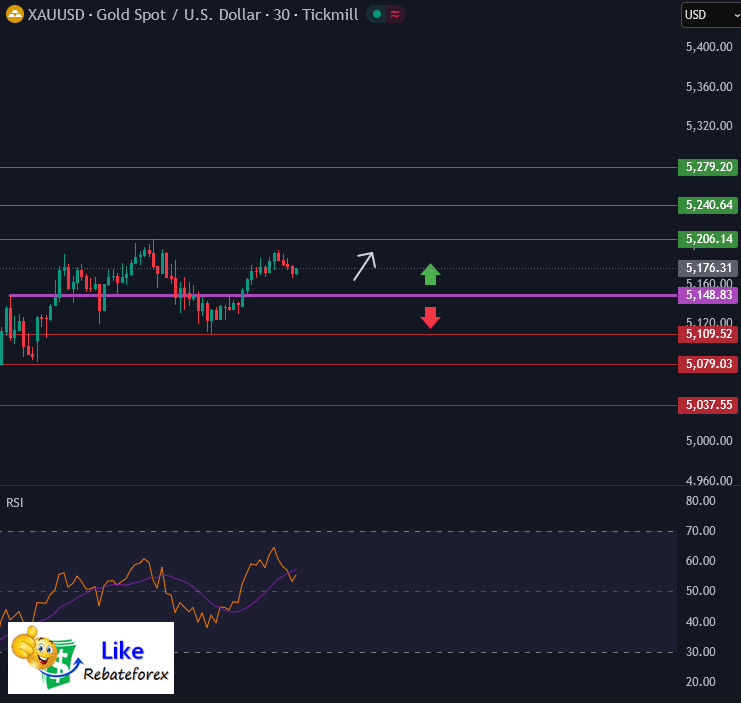Screen dimensions: 741x703
Task: Select the 5,037.55 red price label
Action: pos(707,405)
